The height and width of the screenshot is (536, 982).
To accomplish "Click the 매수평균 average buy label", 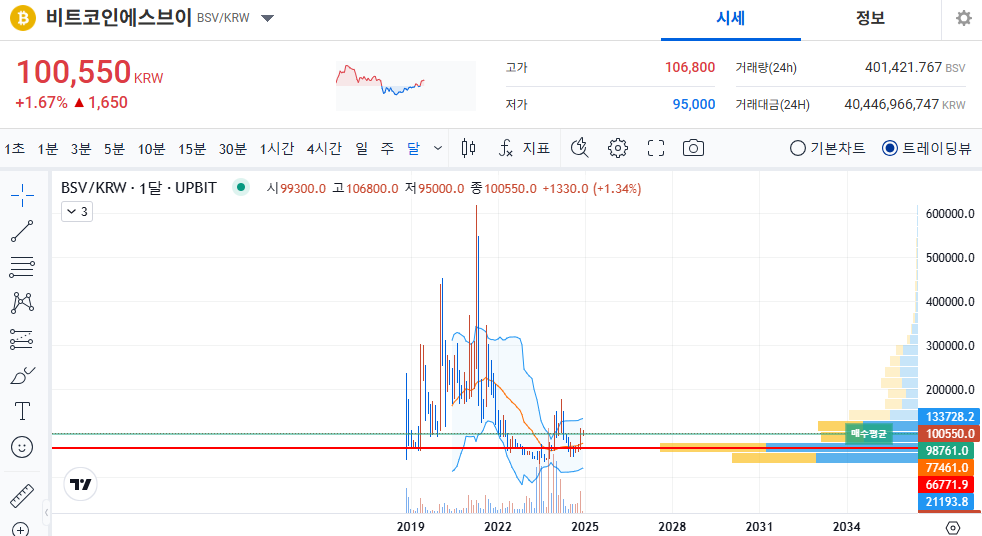I will 869,433.
